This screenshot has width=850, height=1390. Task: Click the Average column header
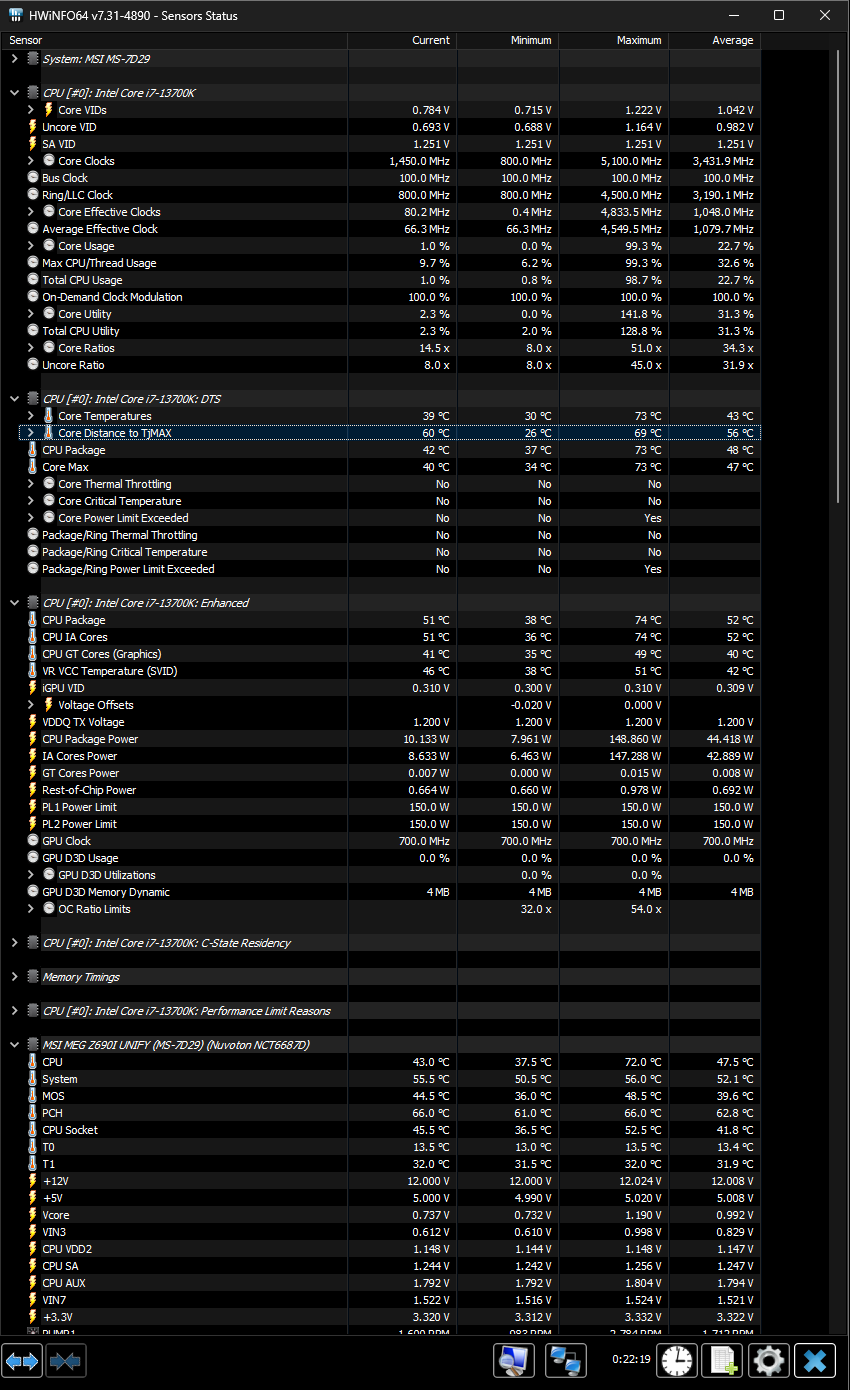[715, 40]
